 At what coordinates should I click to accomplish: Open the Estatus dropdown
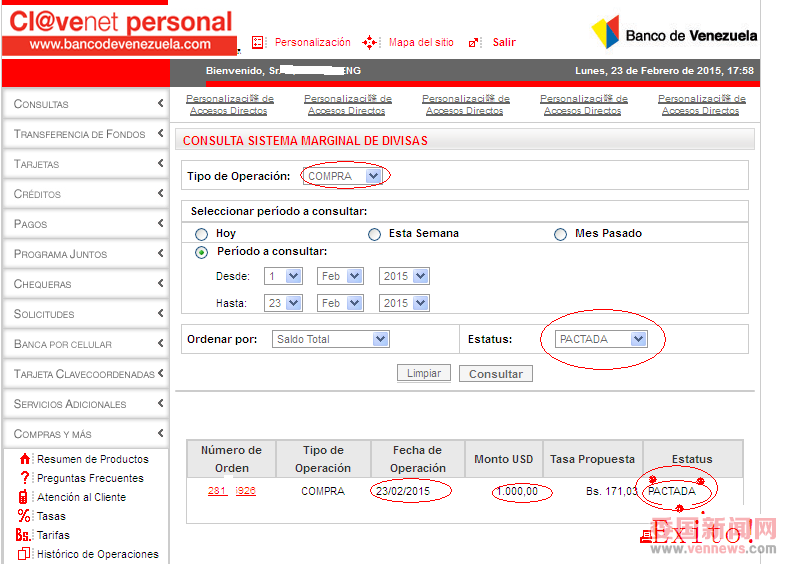tap(601, 339)
